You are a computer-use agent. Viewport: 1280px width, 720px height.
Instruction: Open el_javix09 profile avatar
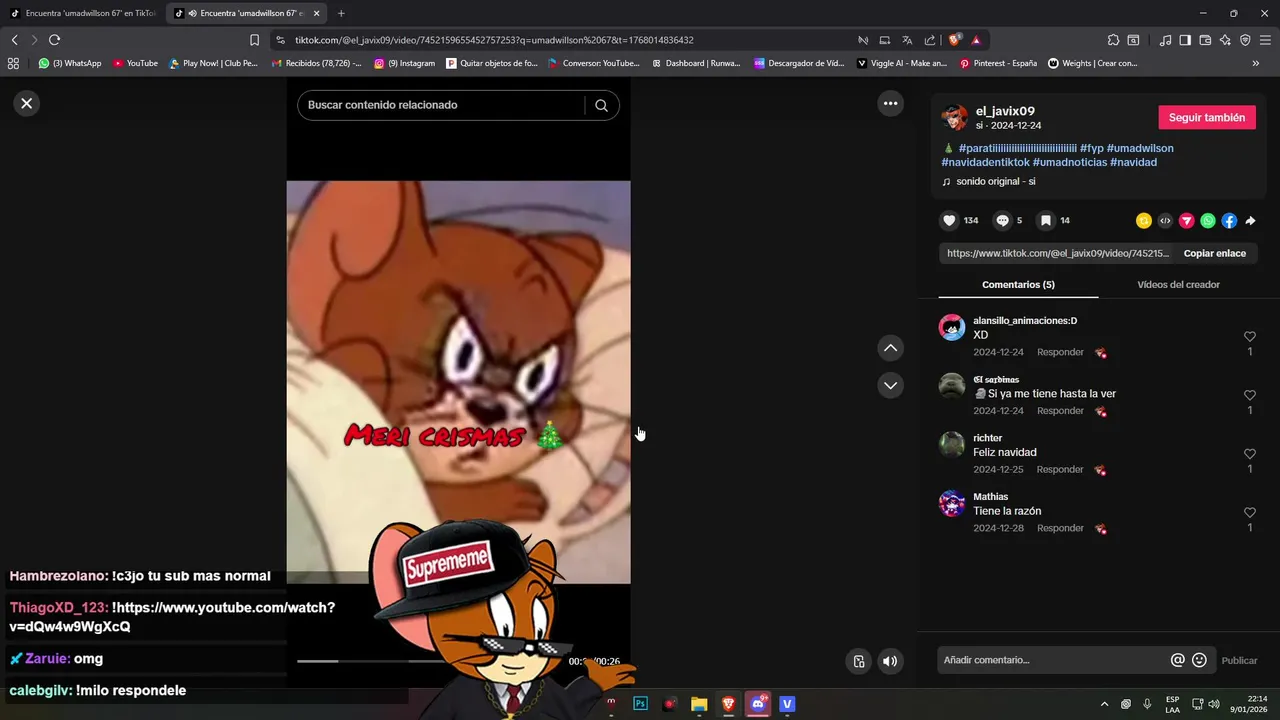coord(955,118)
